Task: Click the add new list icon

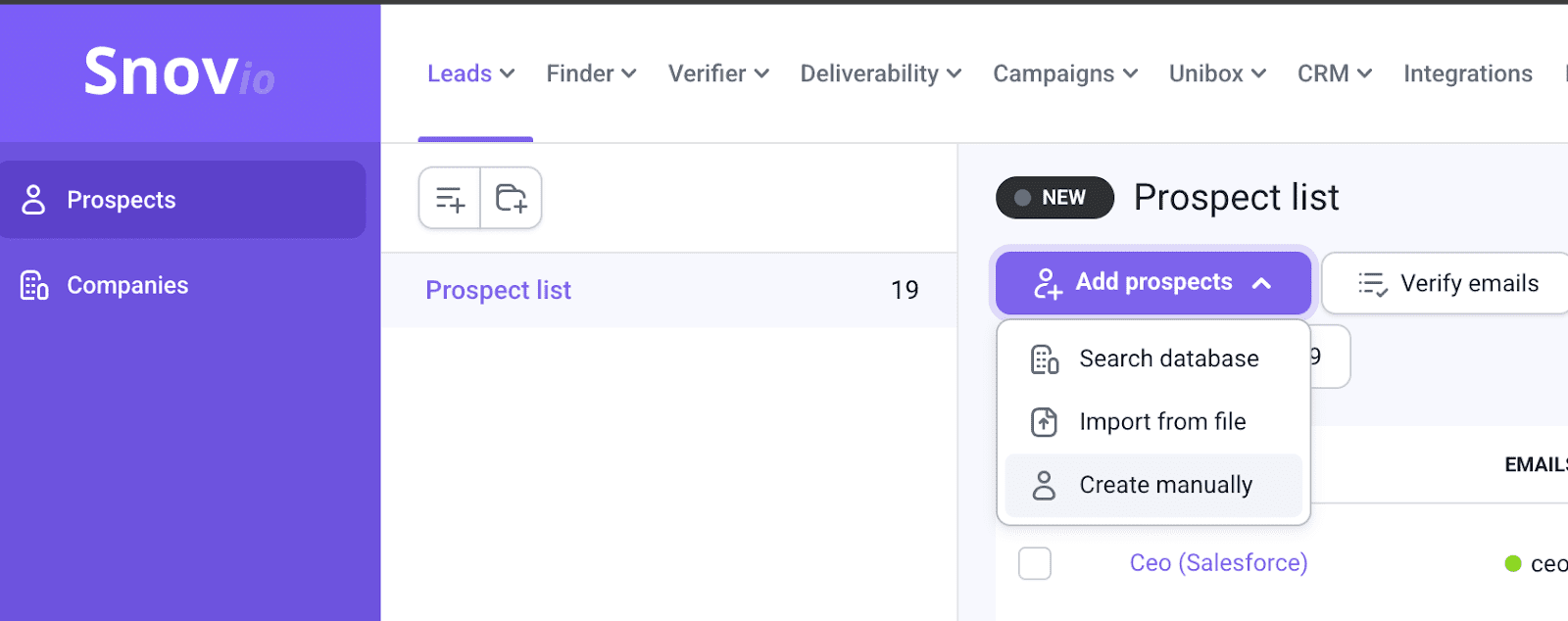Action: pyautogui.click(x=450, y=199)
